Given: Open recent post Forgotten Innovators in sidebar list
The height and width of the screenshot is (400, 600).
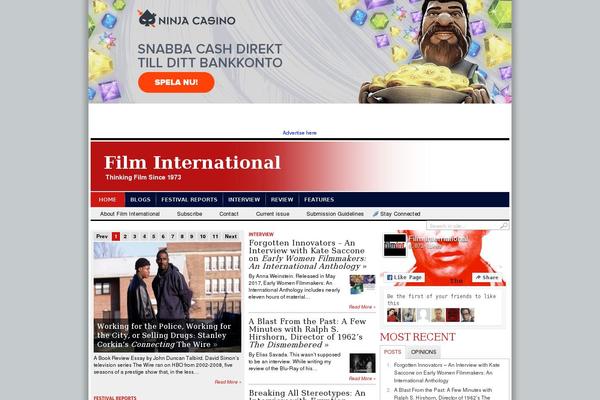Looking at the screenshot, I should 447,372.
